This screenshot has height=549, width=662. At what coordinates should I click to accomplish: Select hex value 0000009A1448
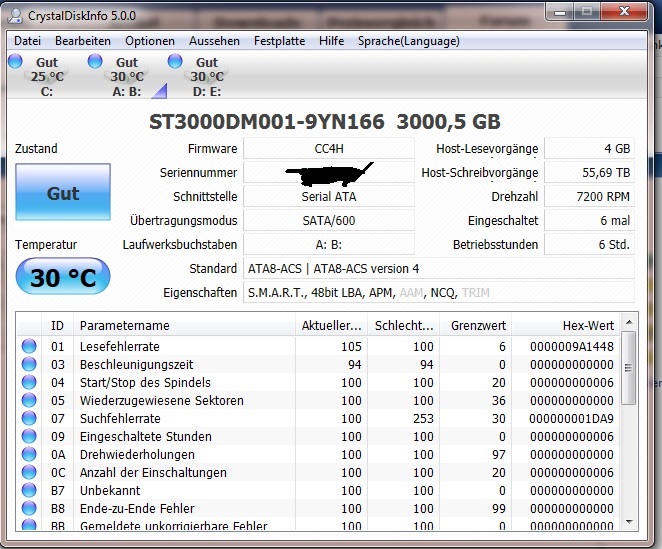[x=572, y=347]
